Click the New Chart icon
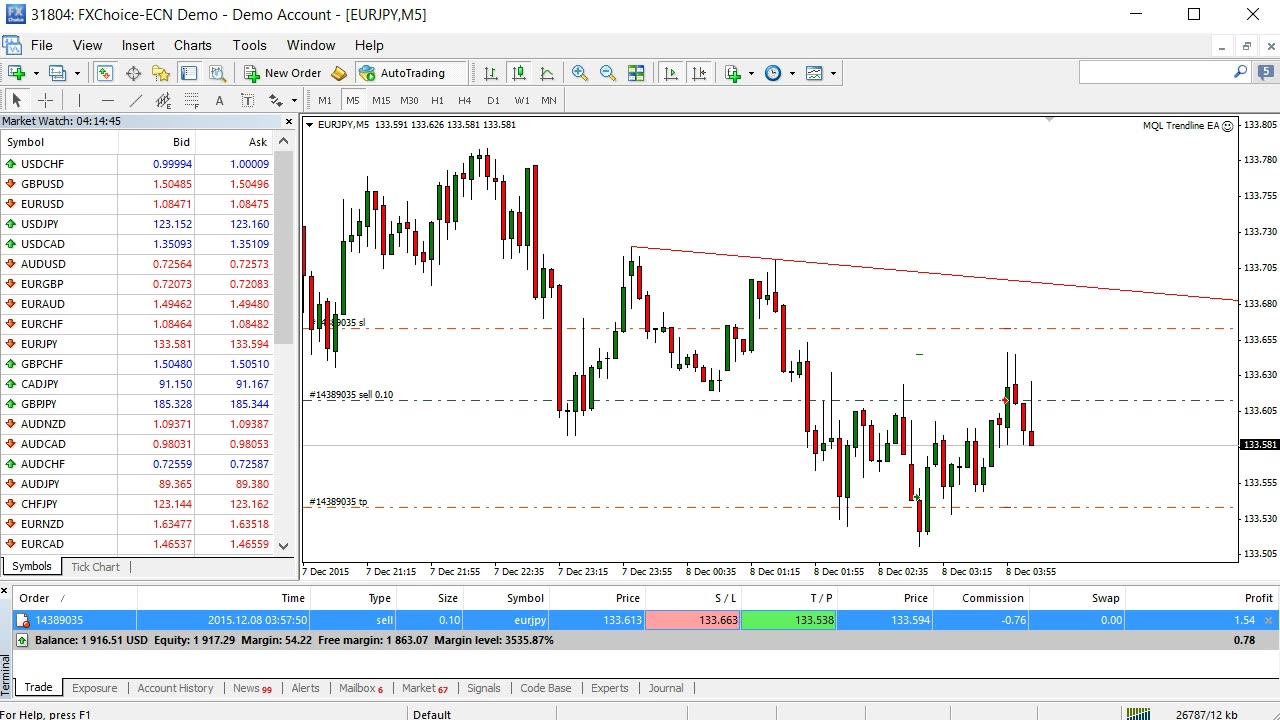Screen dimensions: 1280x720 tap(17, 73)
